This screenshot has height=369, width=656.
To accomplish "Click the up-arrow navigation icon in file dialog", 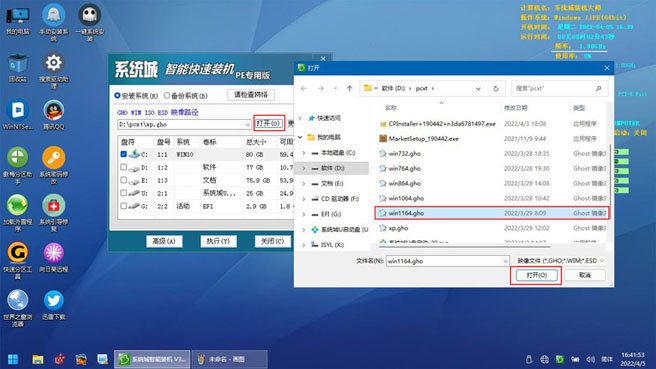I will pyautogui.click(x=349, y=88).
